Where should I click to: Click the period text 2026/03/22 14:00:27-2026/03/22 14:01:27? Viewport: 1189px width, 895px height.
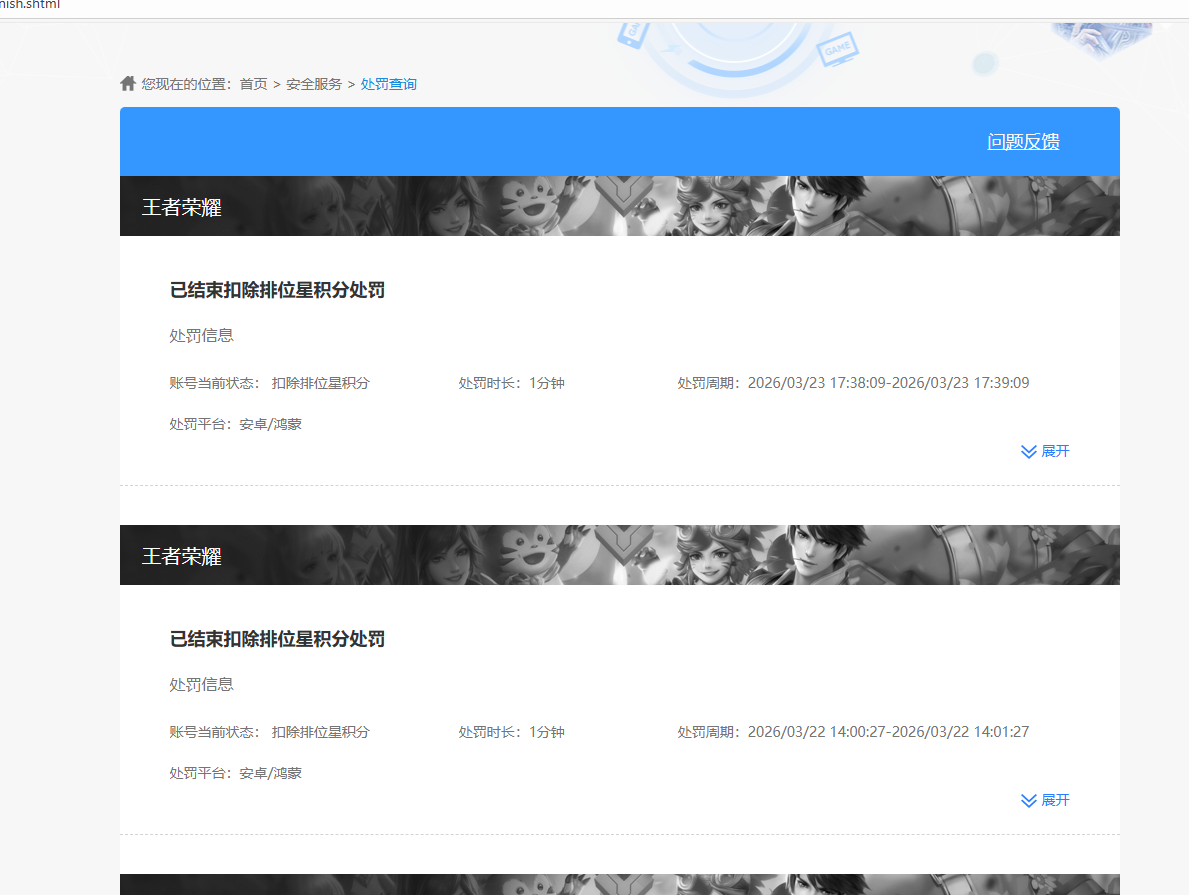point(888,732)
